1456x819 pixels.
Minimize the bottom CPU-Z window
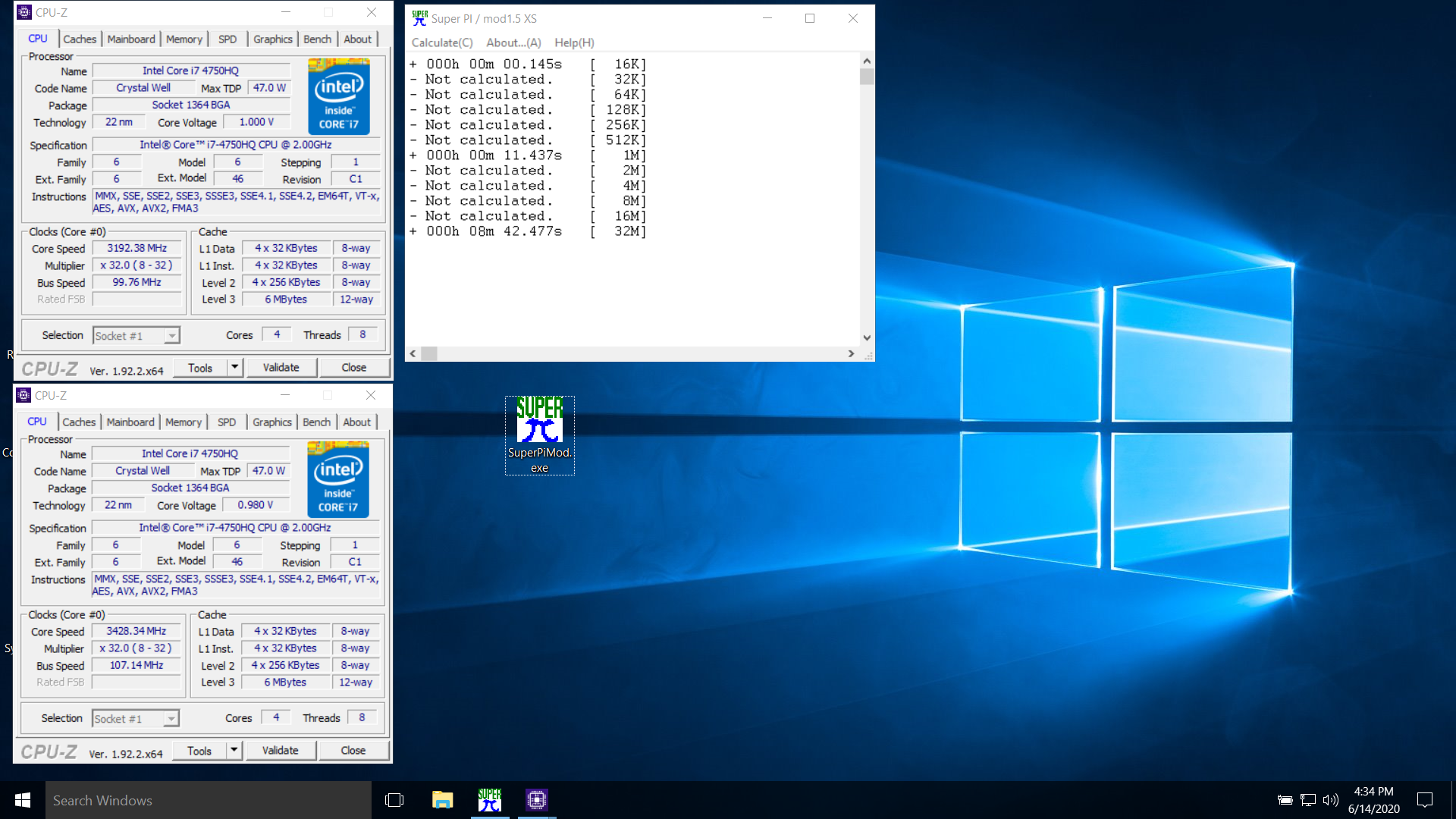(x=285, y=395)
